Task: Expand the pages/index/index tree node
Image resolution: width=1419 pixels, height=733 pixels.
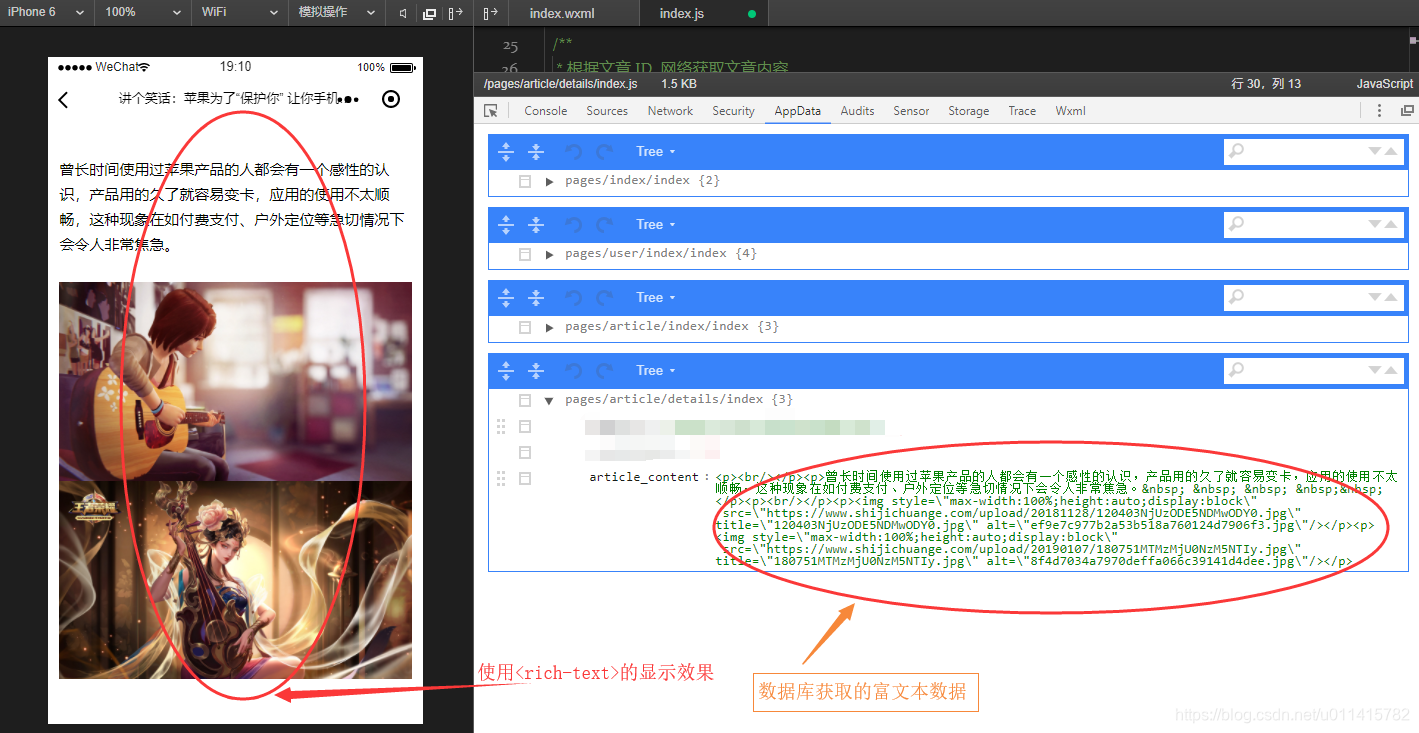Action: [x=549, y=182]
